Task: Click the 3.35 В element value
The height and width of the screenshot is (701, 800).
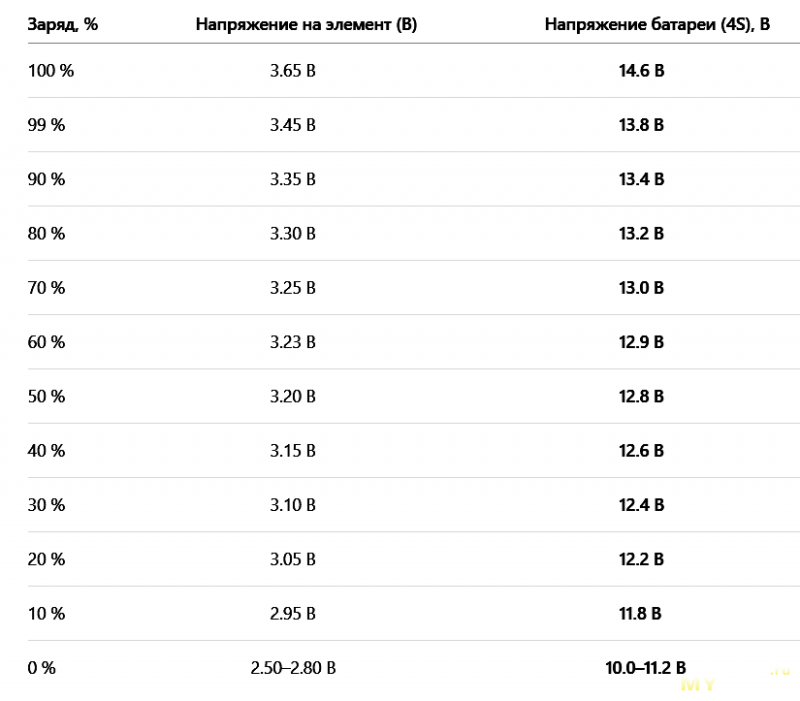Action: [x=292, y=179]
